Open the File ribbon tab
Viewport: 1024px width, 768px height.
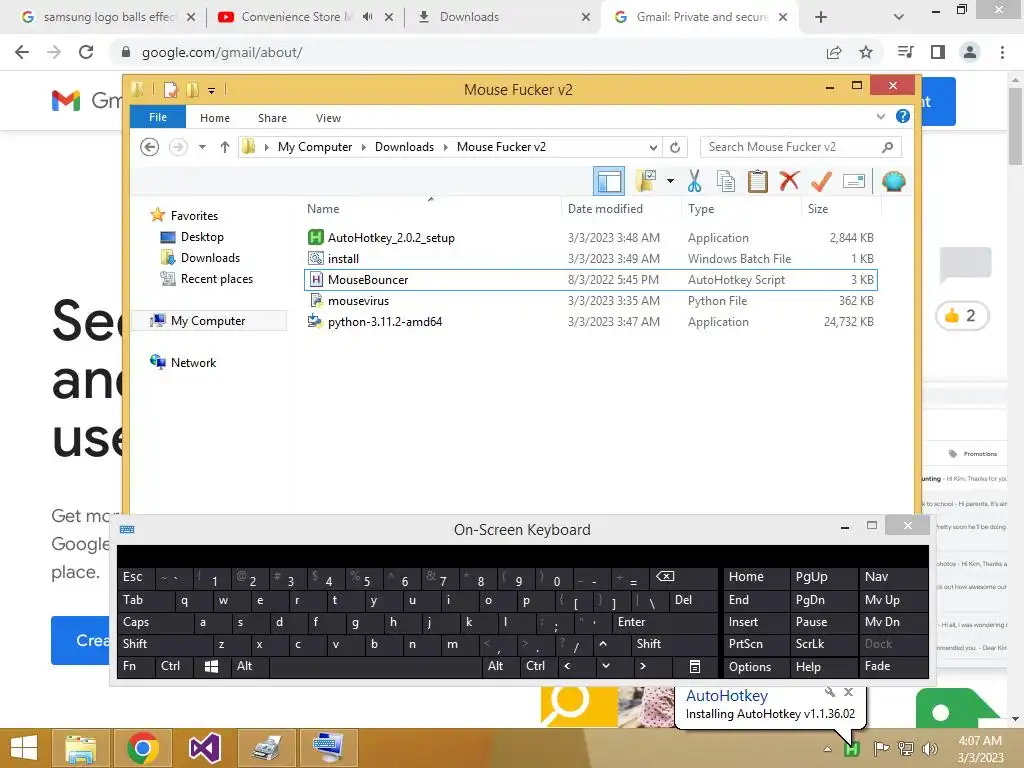click(158, 117)
